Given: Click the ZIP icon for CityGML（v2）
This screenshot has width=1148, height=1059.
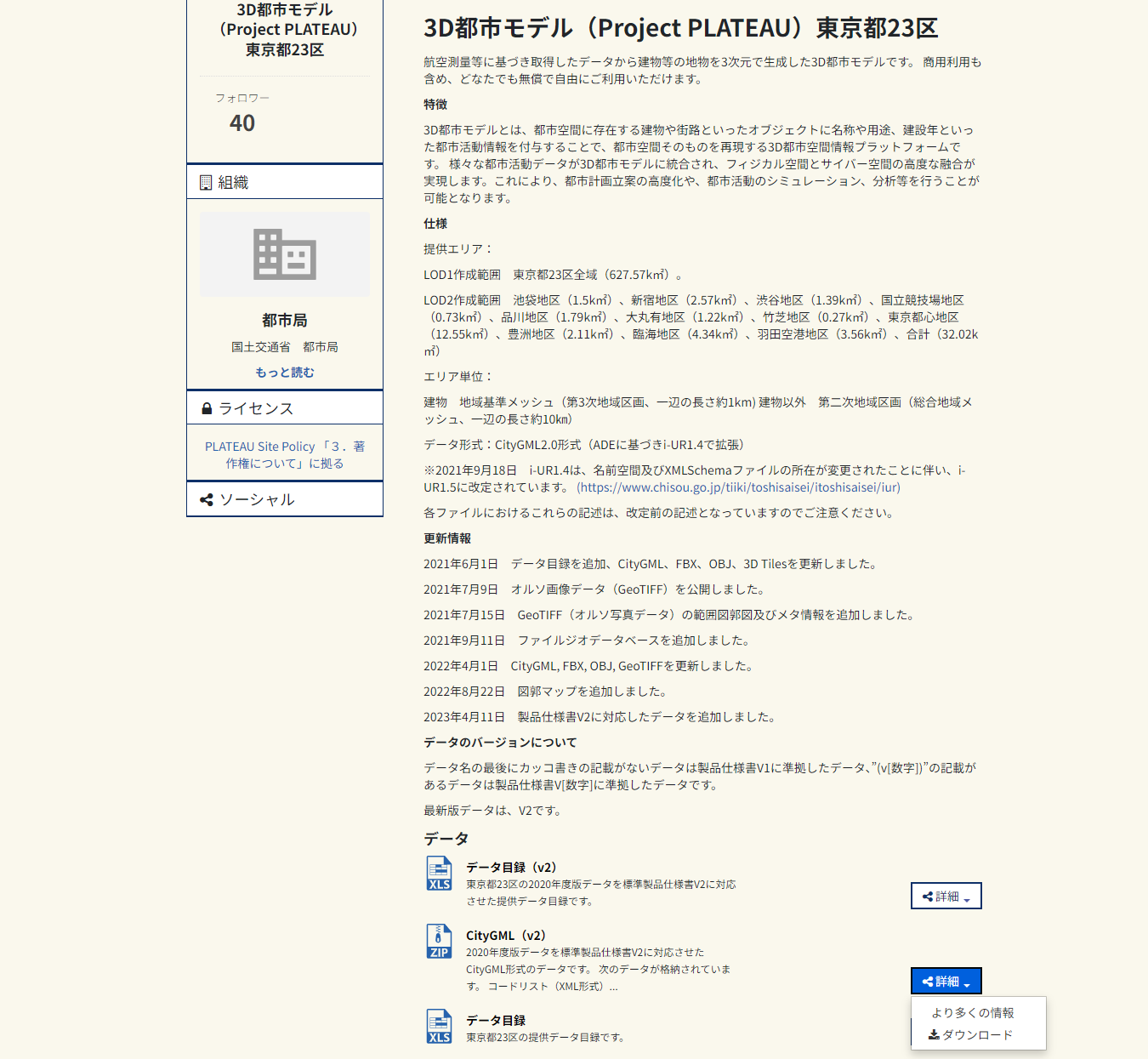Looking at the screenshot, I should coord(439,942).
